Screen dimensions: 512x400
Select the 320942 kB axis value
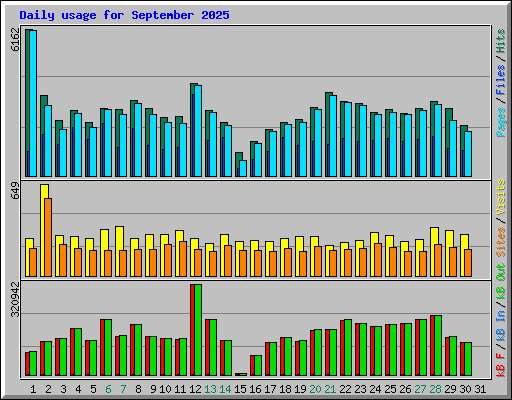tap(15, 299)
